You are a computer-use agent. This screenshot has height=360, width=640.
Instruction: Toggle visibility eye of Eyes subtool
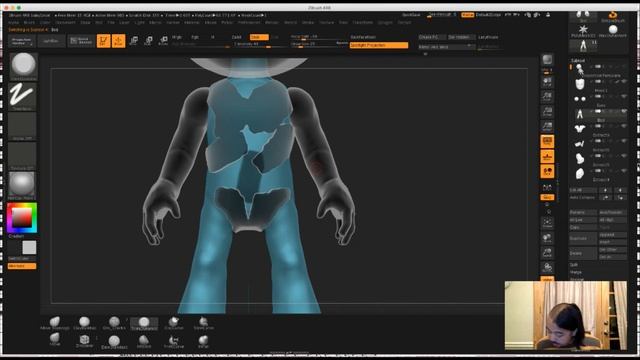pyautogui.click(x=624, y=97)
